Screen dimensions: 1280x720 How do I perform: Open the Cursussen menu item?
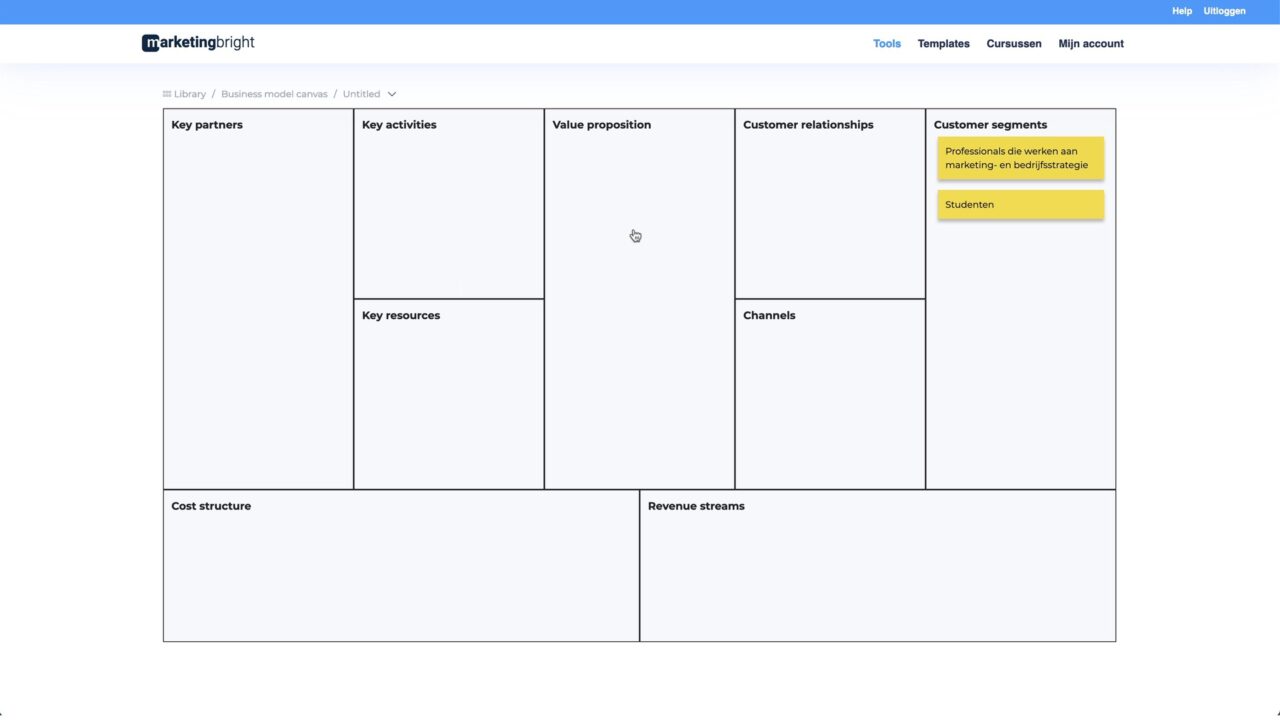point(1013,43)
